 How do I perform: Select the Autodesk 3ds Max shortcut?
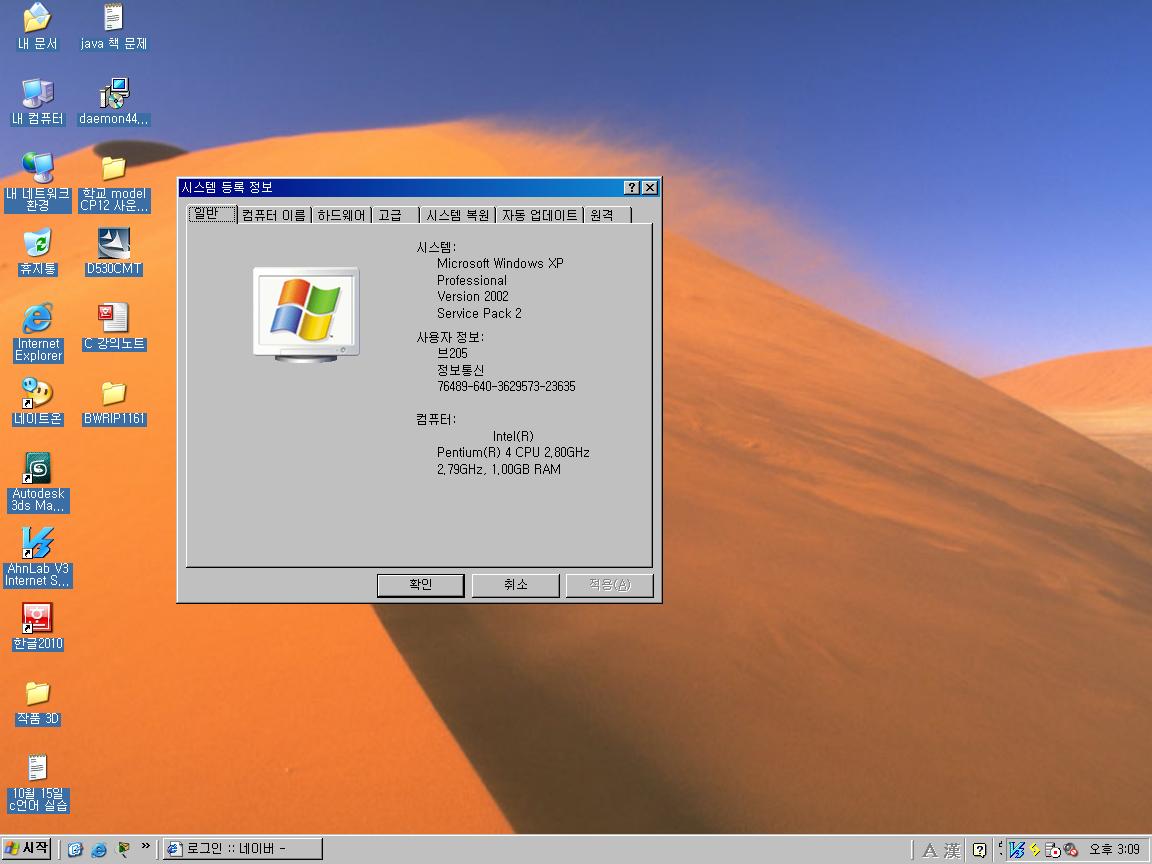click(x=38, y=470)
